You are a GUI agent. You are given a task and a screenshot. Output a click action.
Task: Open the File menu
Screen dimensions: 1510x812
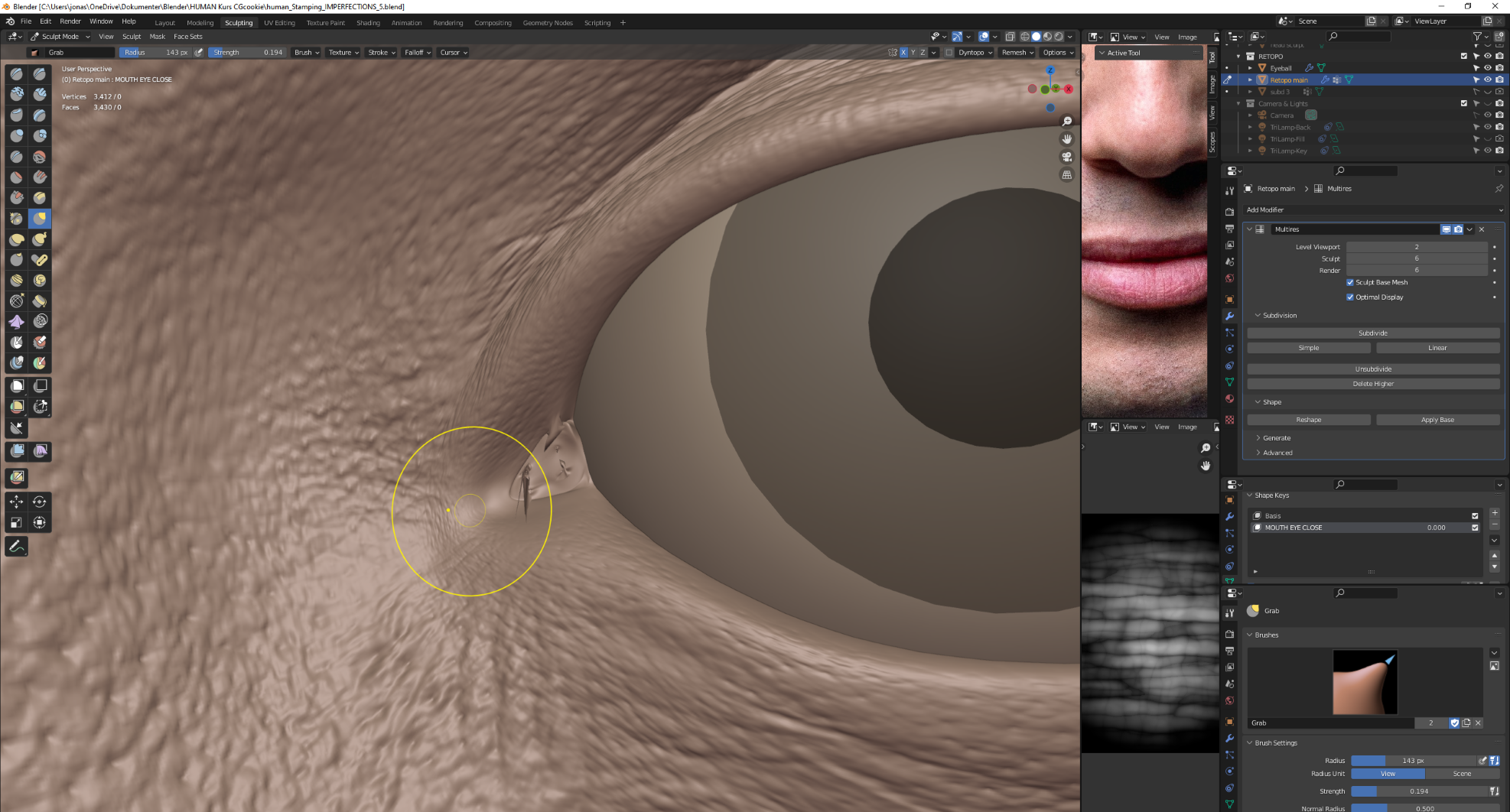26,21
